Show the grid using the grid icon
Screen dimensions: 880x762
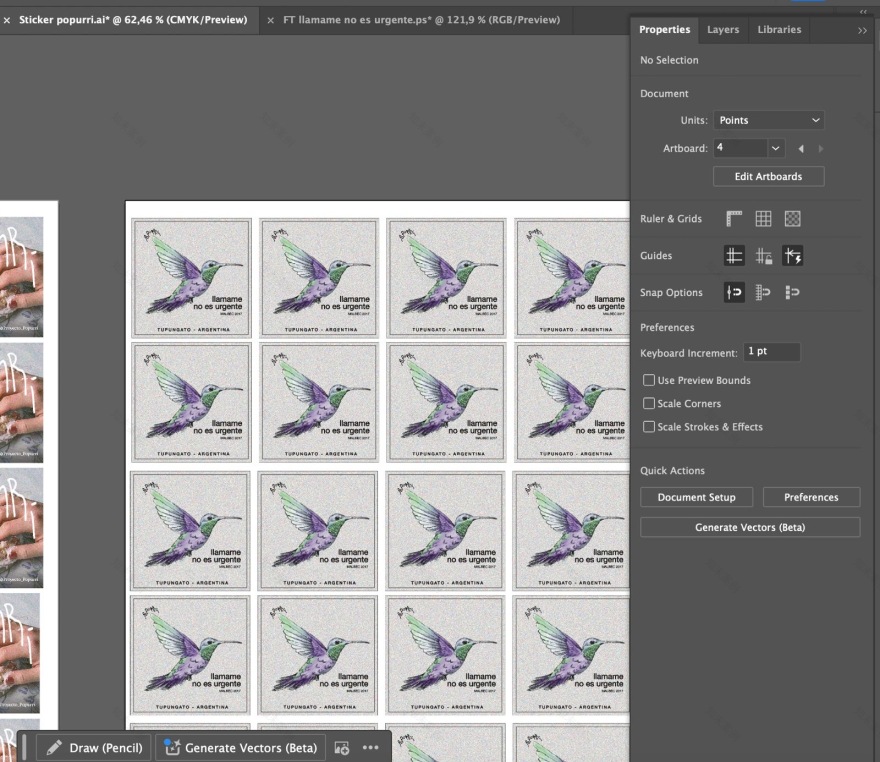click(765, 219)
